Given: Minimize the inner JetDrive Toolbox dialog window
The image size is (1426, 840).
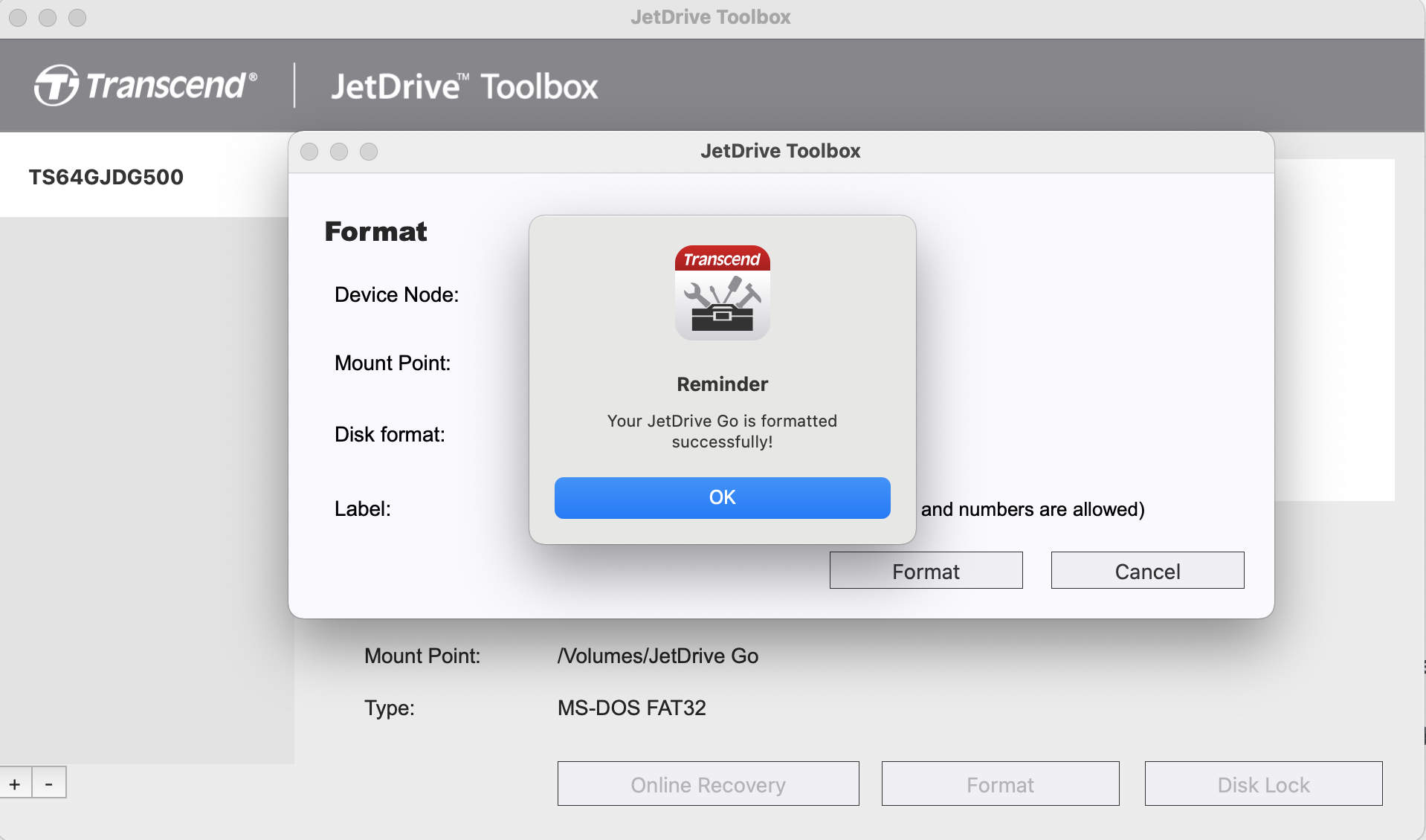Looking at the screenshot, I should [339, 152].
